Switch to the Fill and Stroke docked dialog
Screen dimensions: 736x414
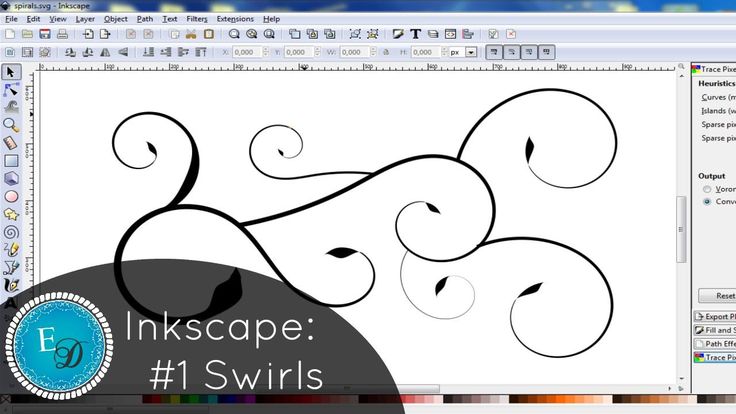click(715, 330)
